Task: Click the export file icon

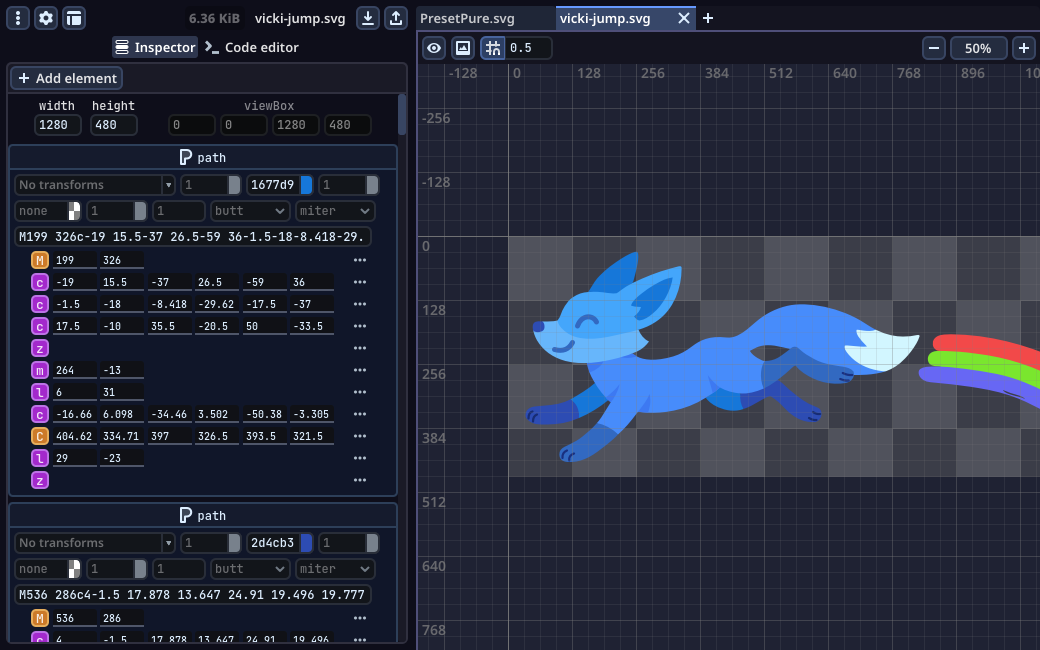Action: coord(396,18)
